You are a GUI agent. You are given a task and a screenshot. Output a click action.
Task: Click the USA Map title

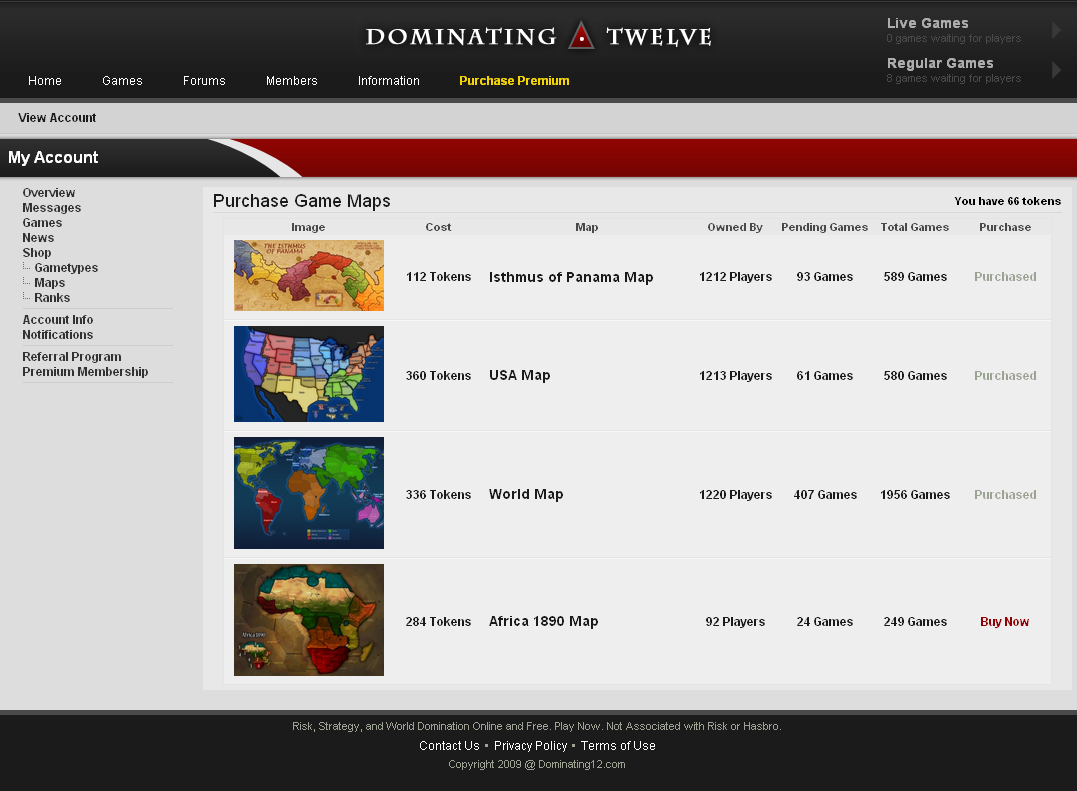(519, 376)
